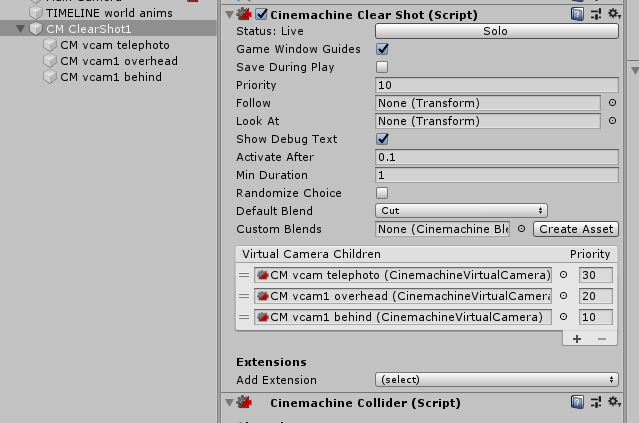The height and width of the screenshot is (423, 639).
Task: Click the Solo button
Action: point(497,31)
